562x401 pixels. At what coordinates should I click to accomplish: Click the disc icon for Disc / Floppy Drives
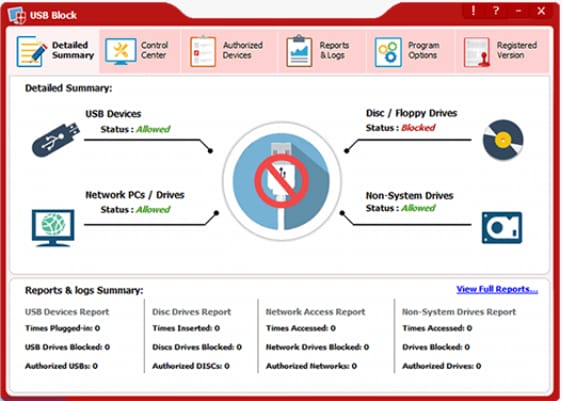tap(503, 140)
